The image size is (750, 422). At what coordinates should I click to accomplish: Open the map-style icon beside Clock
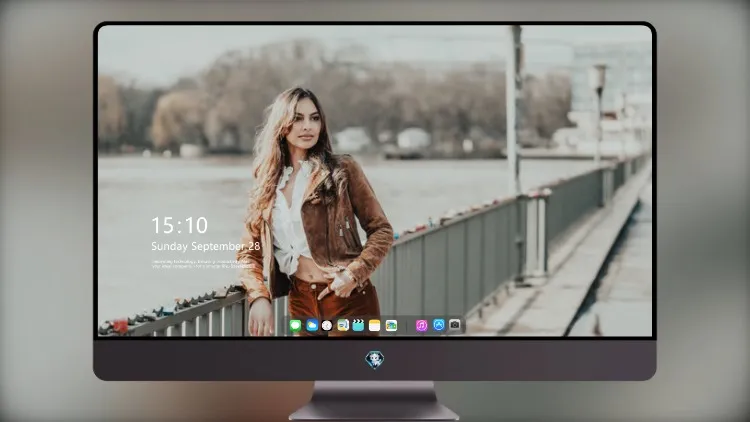click(x=342, y=326)
